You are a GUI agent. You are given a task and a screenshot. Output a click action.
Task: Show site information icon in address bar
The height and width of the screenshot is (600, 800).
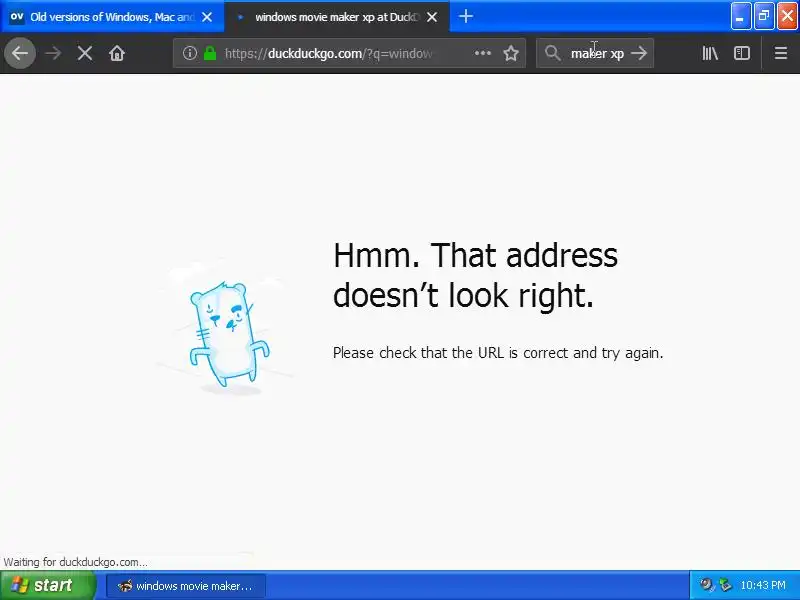[x=189, y=53]
